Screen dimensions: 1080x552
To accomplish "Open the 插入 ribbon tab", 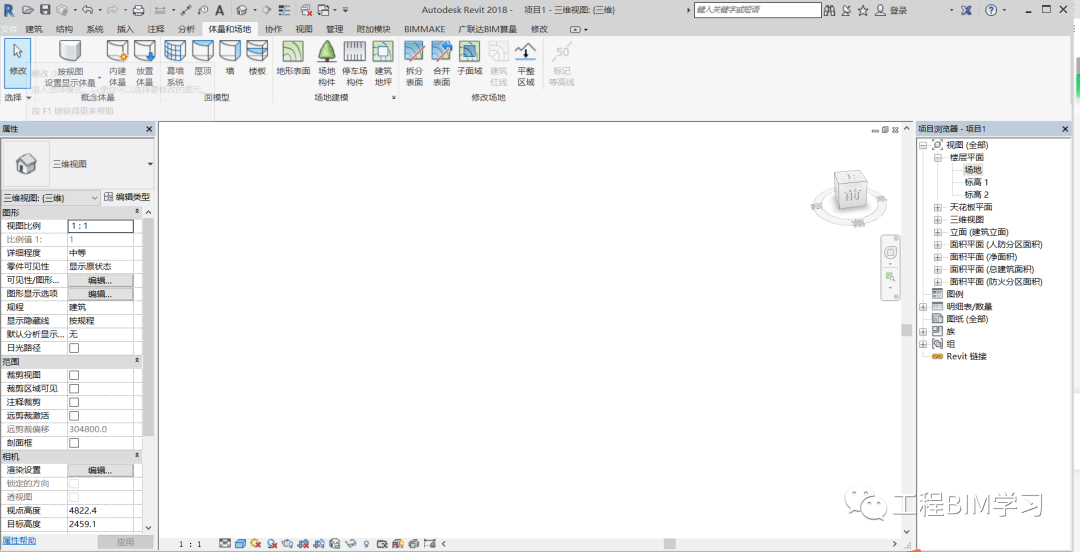I will [125, 29].
